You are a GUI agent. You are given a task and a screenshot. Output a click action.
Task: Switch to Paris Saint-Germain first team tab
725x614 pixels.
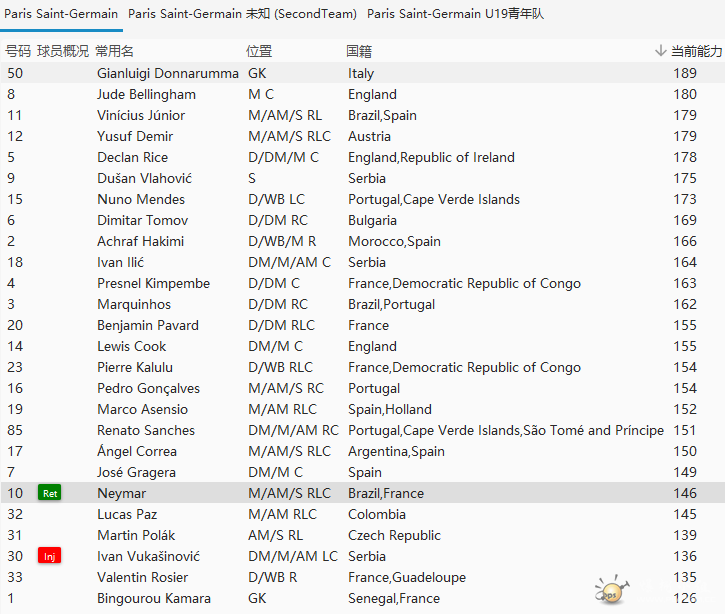click(x=61, y=14)
